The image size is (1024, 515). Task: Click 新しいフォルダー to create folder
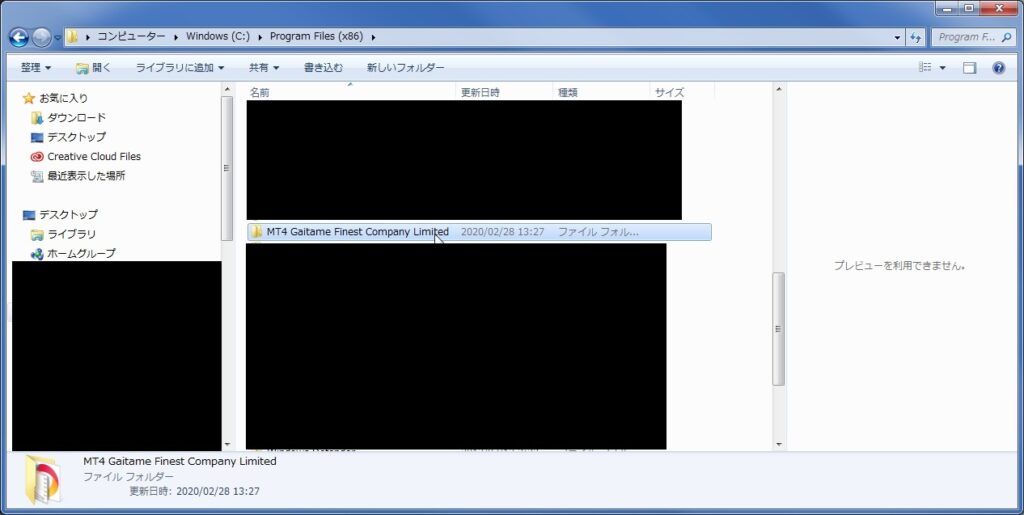coord(406,67)
